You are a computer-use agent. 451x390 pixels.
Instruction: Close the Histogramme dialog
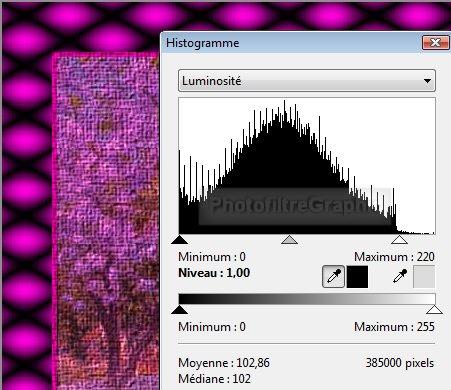click(x=435, y=43)
